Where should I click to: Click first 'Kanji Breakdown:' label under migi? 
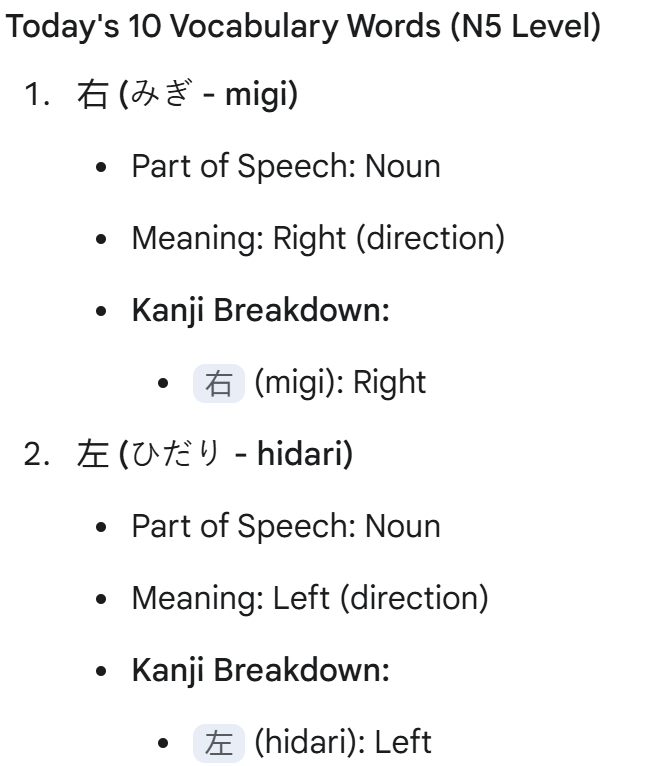[261, 310]
